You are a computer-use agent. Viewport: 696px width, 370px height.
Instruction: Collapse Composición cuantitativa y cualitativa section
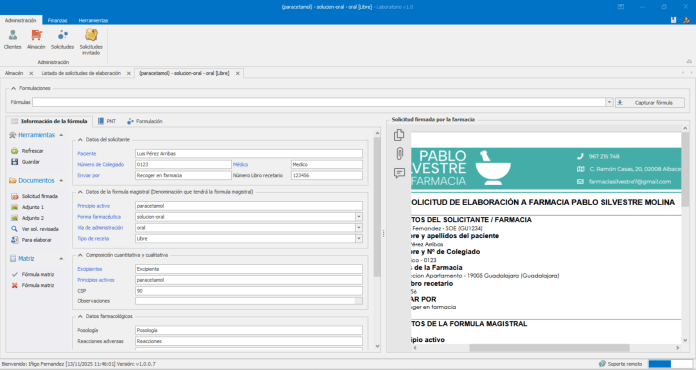[x=80, y=256]
